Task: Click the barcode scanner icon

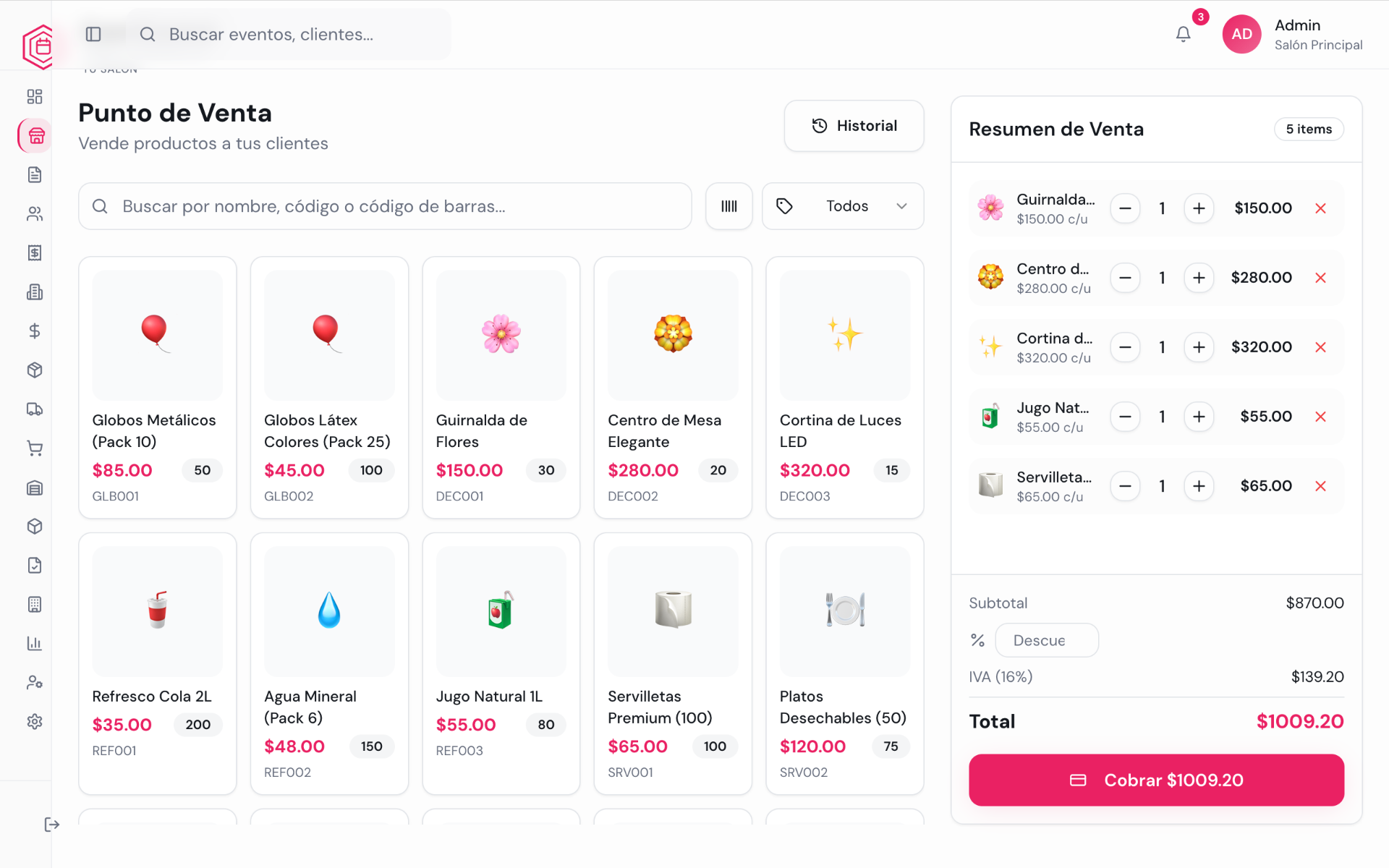Action: 729,206
